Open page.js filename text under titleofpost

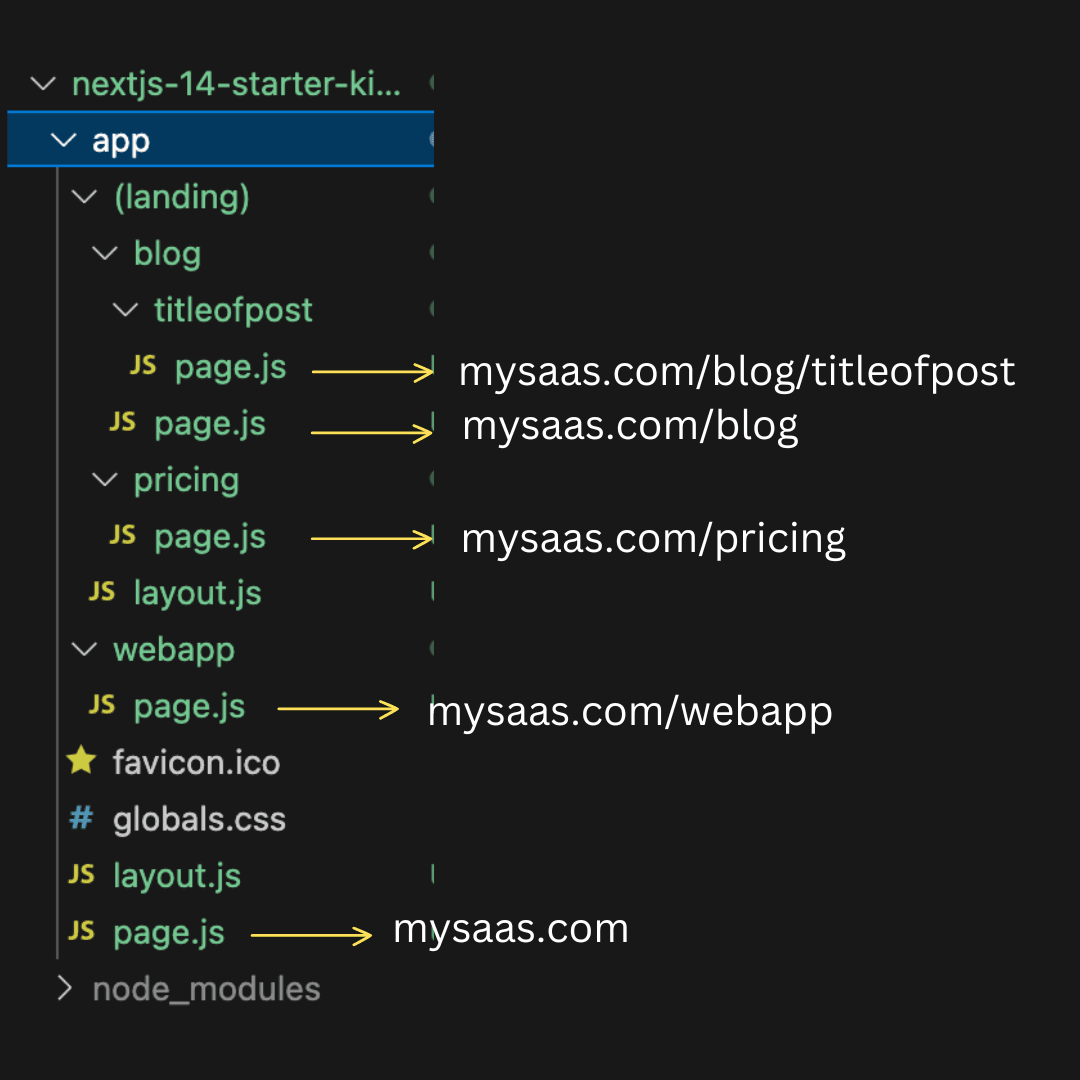(231, 367)
